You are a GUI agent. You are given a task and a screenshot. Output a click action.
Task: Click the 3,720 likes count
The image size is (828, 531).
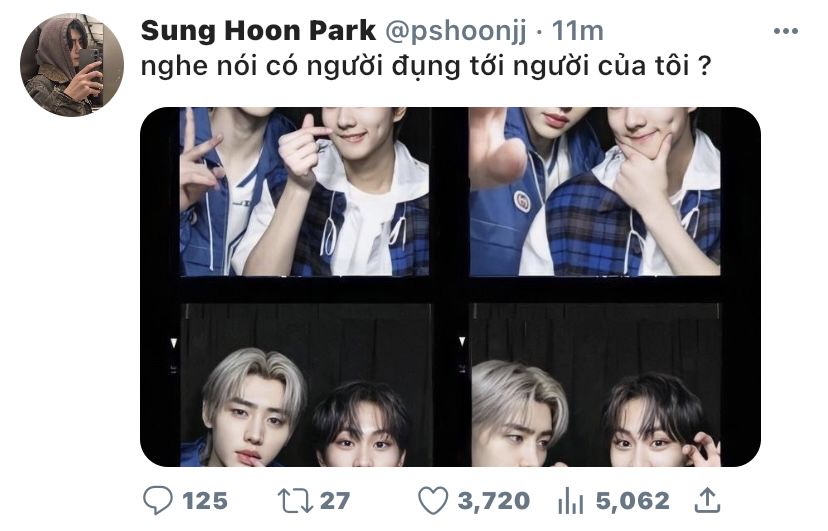[x=493, y=500]
